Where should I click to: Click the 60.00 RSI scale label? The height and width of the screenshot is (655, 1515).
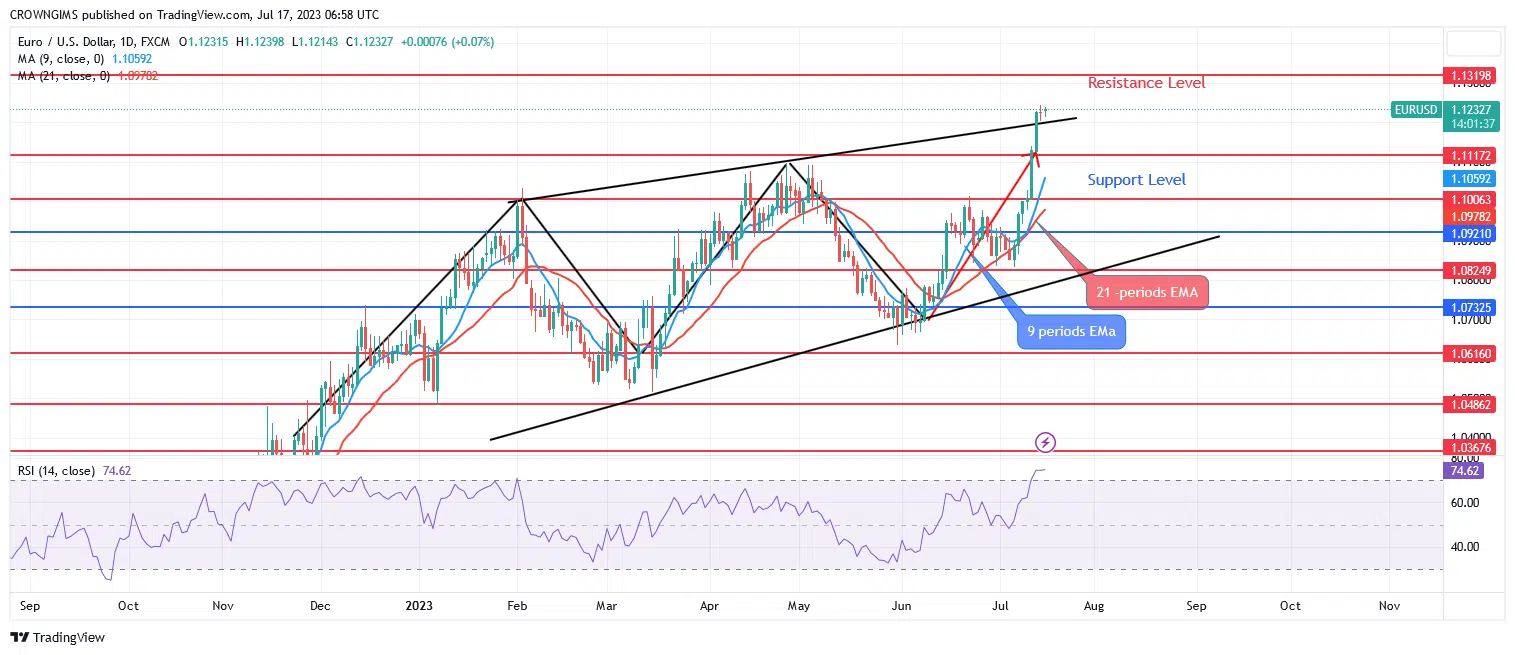1466,503
